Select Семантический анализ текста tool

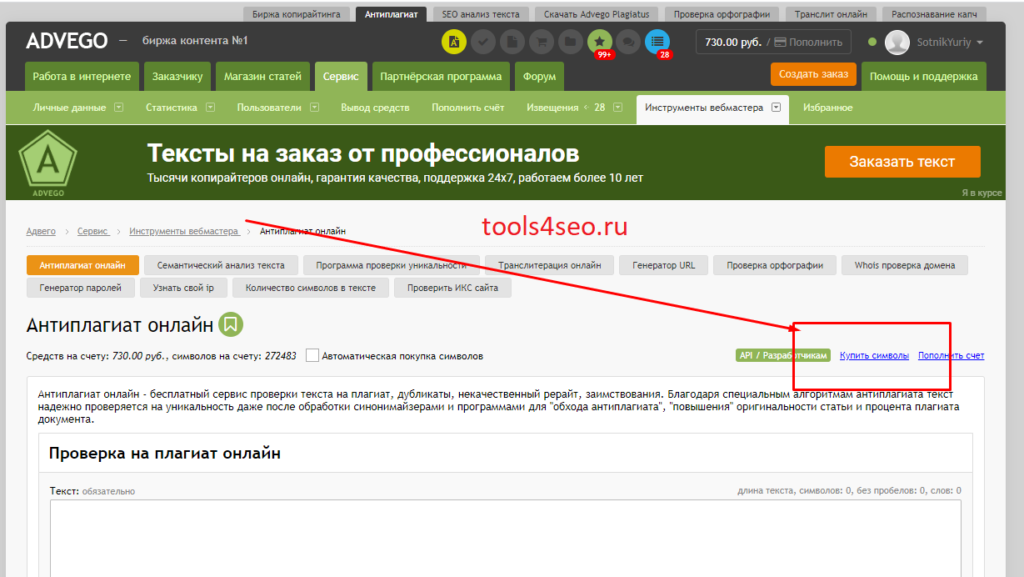pyautogui.click(x=221, y=265)
